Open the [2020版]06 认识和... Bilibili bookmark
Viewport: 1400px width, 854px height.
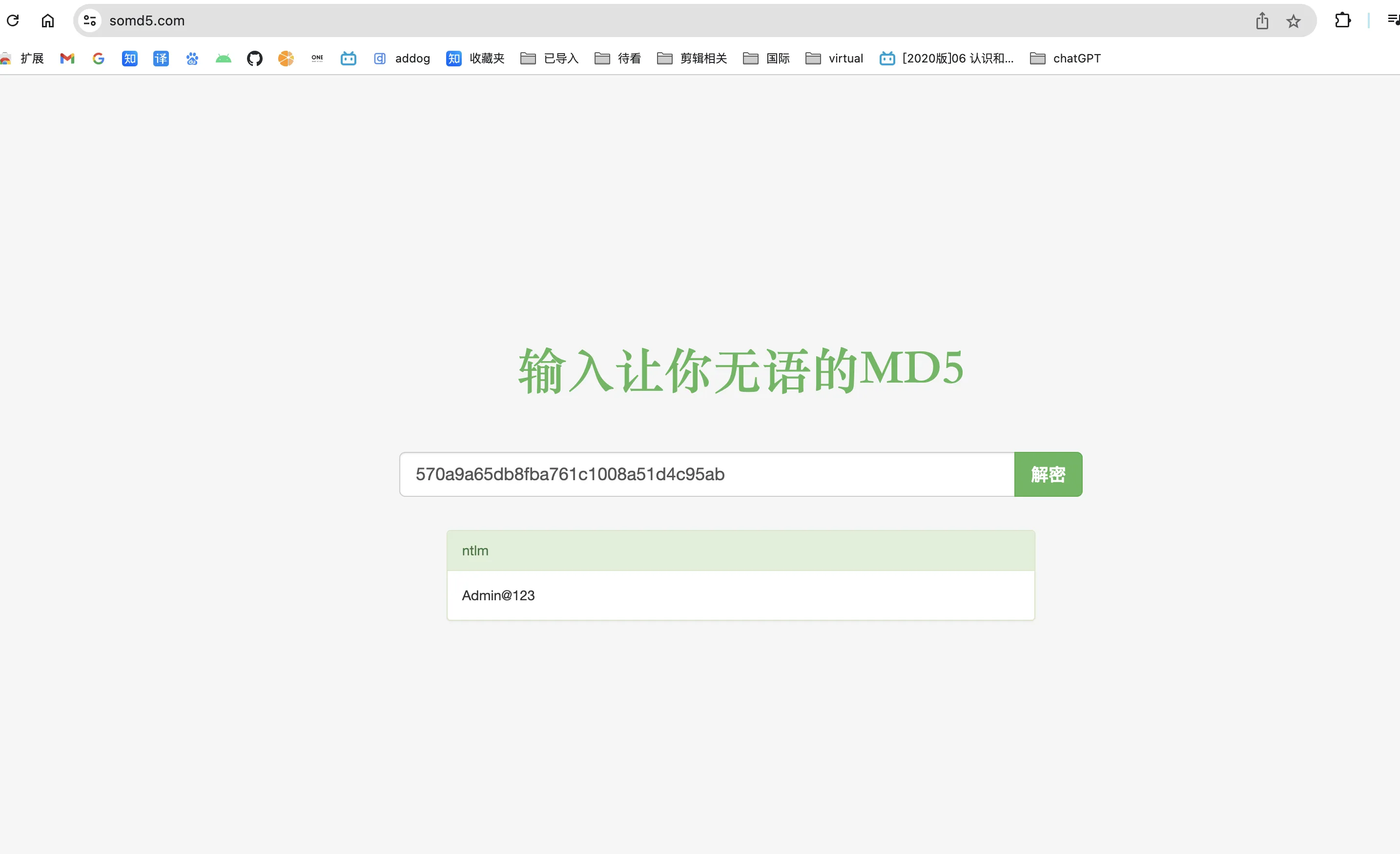[947, 58]
